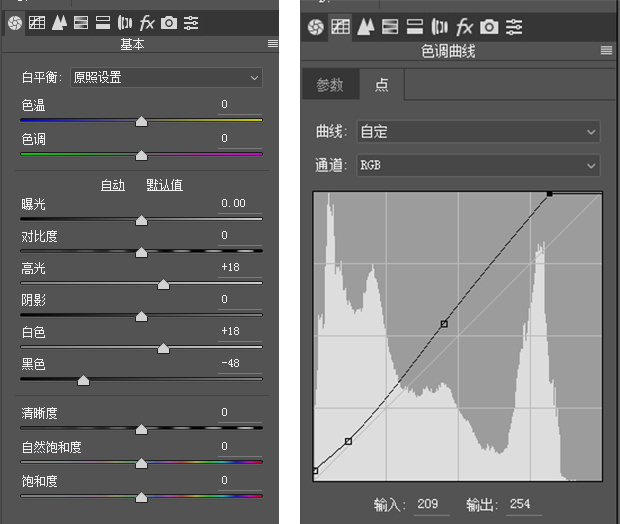This screenshot has width=620, height=524.
Task: Click the 输出 field showing 254
Action: point(524,505)
